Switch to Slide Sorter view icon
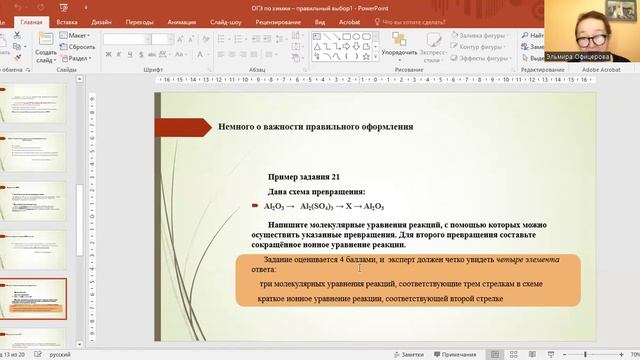The height and width of the screenshot is (360, 640). (x=513, y=354)
